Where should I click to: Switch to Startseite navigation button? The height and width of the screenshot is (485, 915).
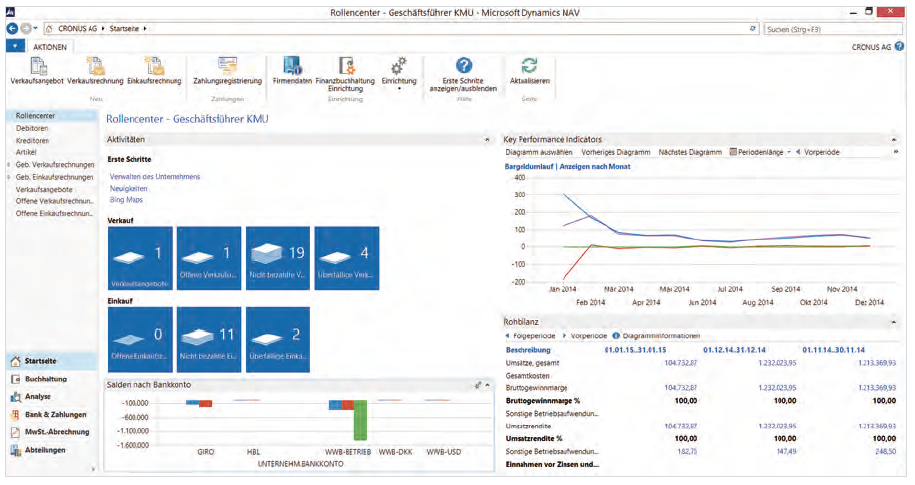[x=52, y=361]
